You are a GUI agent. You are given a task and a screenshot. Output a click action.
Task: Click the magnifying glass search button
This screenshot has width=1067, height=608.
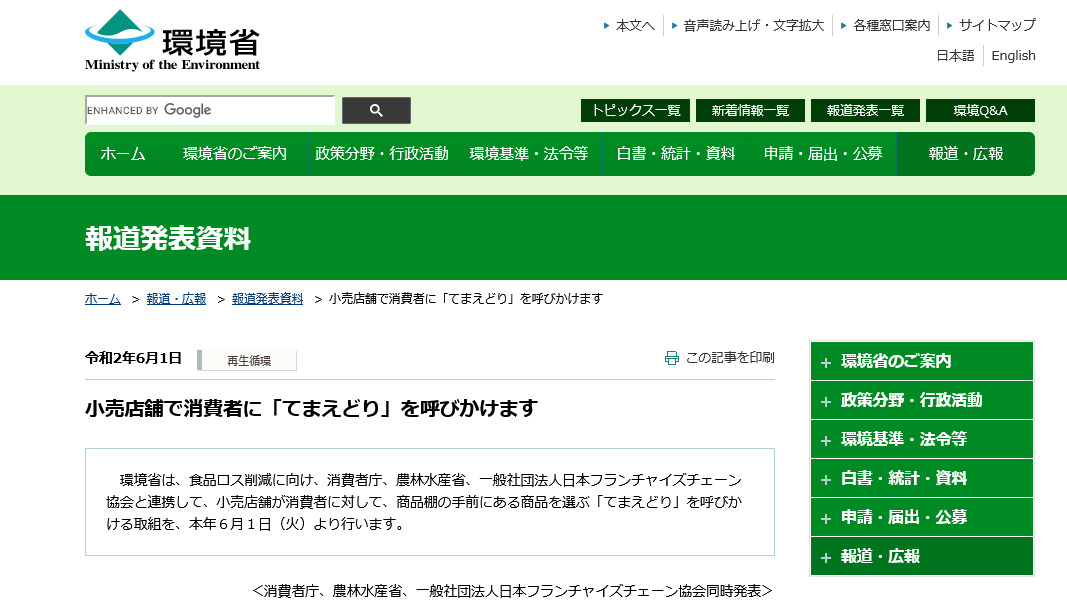(376, 110)
